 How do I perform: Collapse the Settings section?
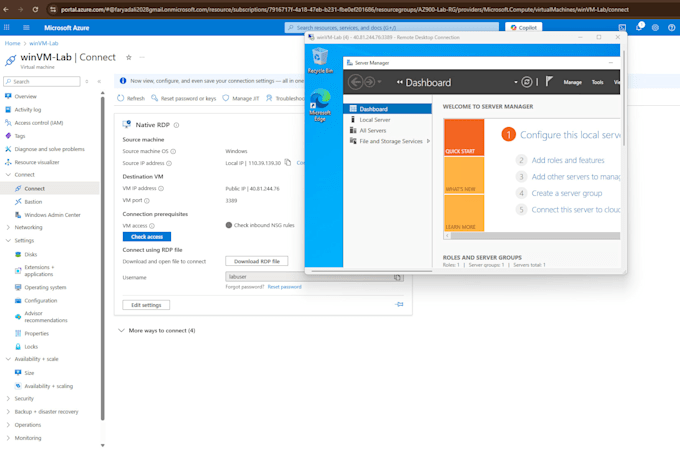[x=8, y=240]
